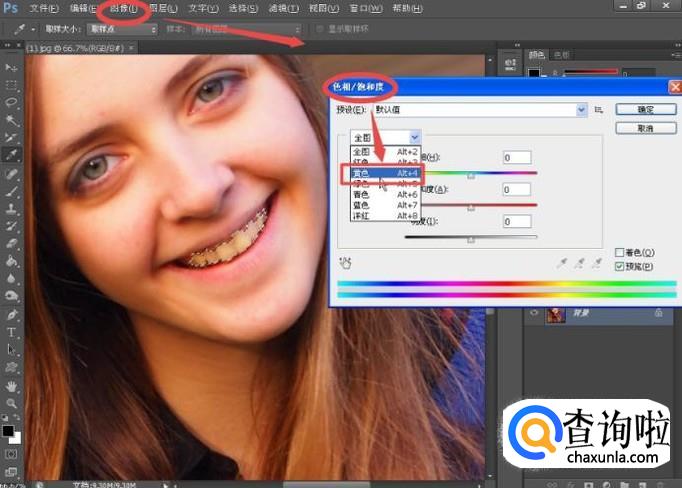
Task: Select the Zoom magnifier tool
Action: pyautogui.click(x=12, y=403)
